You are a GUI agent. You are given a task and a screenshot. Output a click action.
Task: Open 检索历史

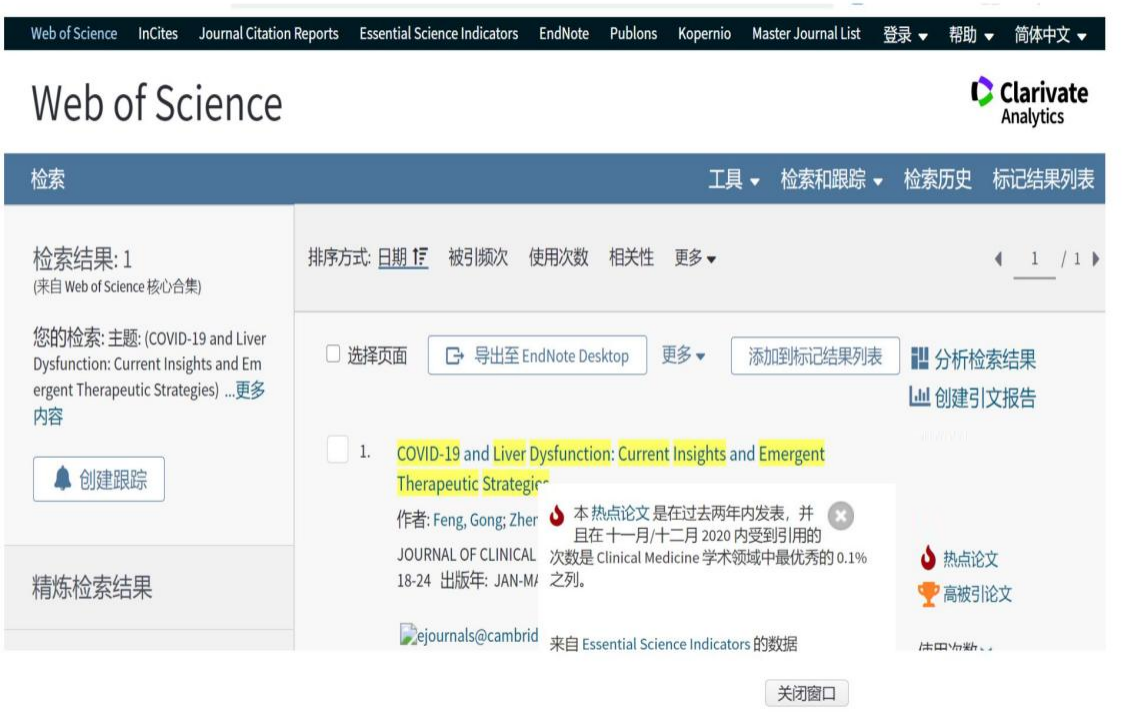coord(937,179)
